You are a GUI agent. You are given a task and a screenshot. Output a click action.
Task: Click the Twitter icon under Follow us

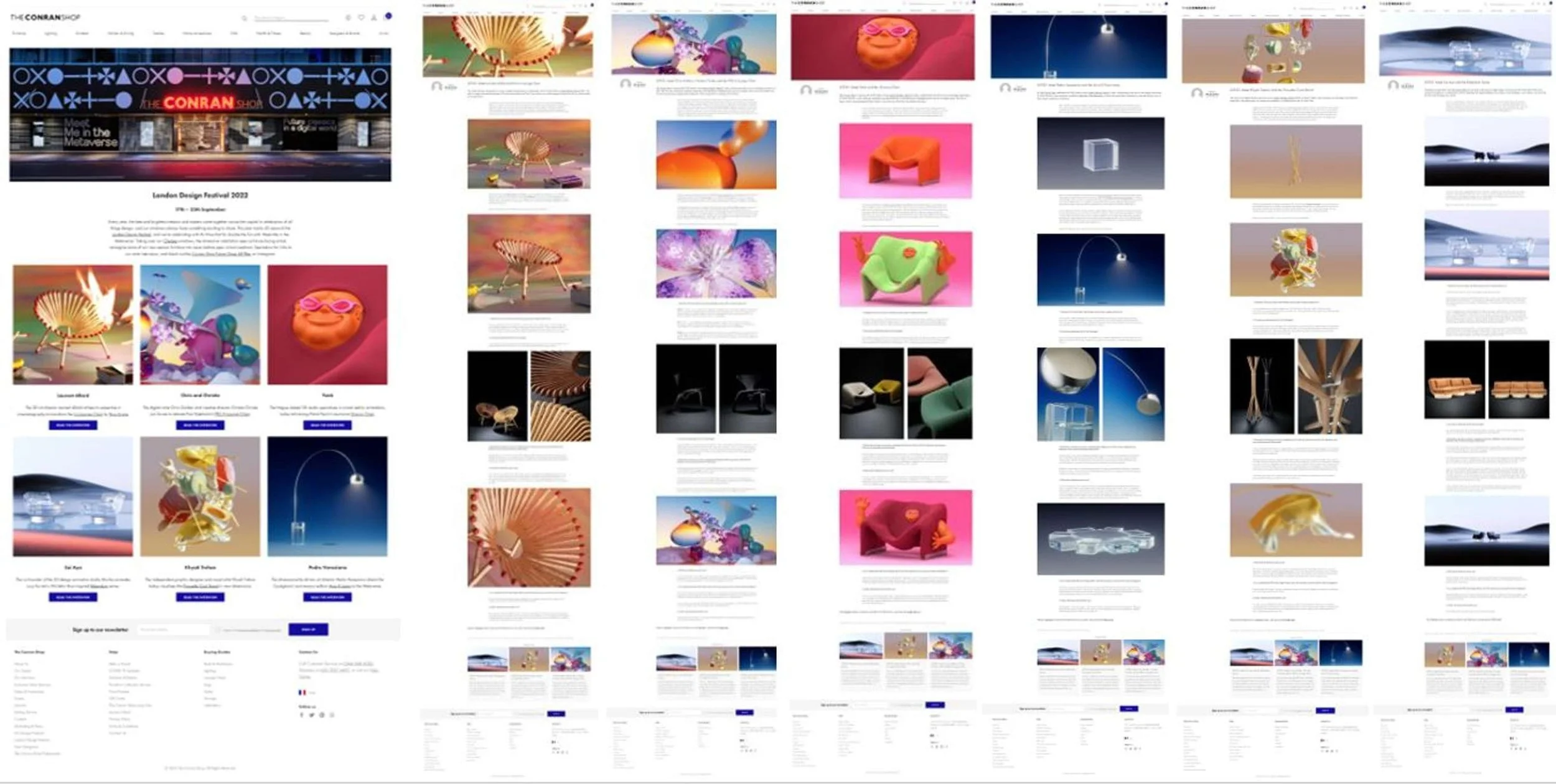click(312, 715)
